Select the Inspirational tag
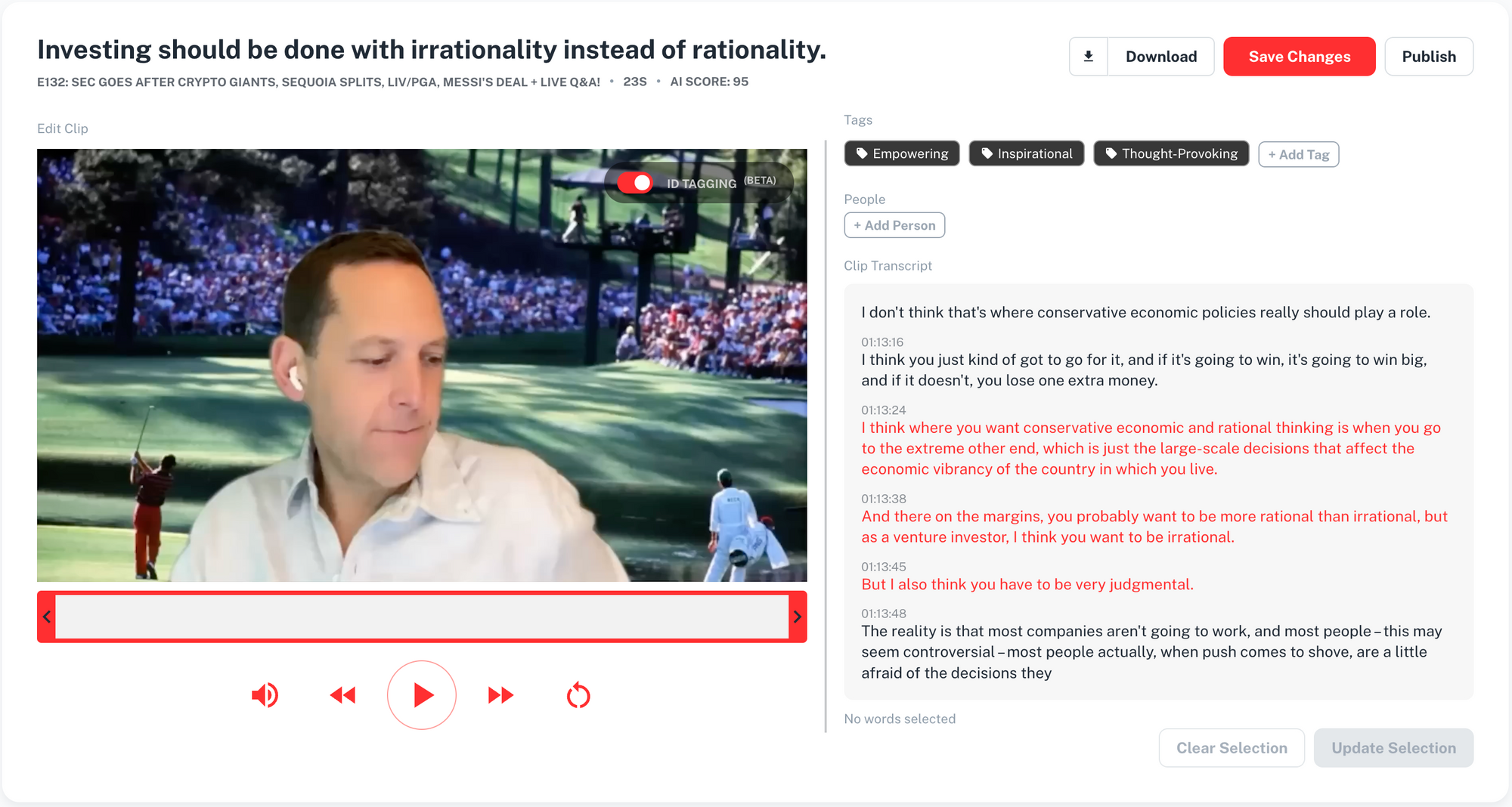Screen dimensions: 1512x807 pos(1027,153)
